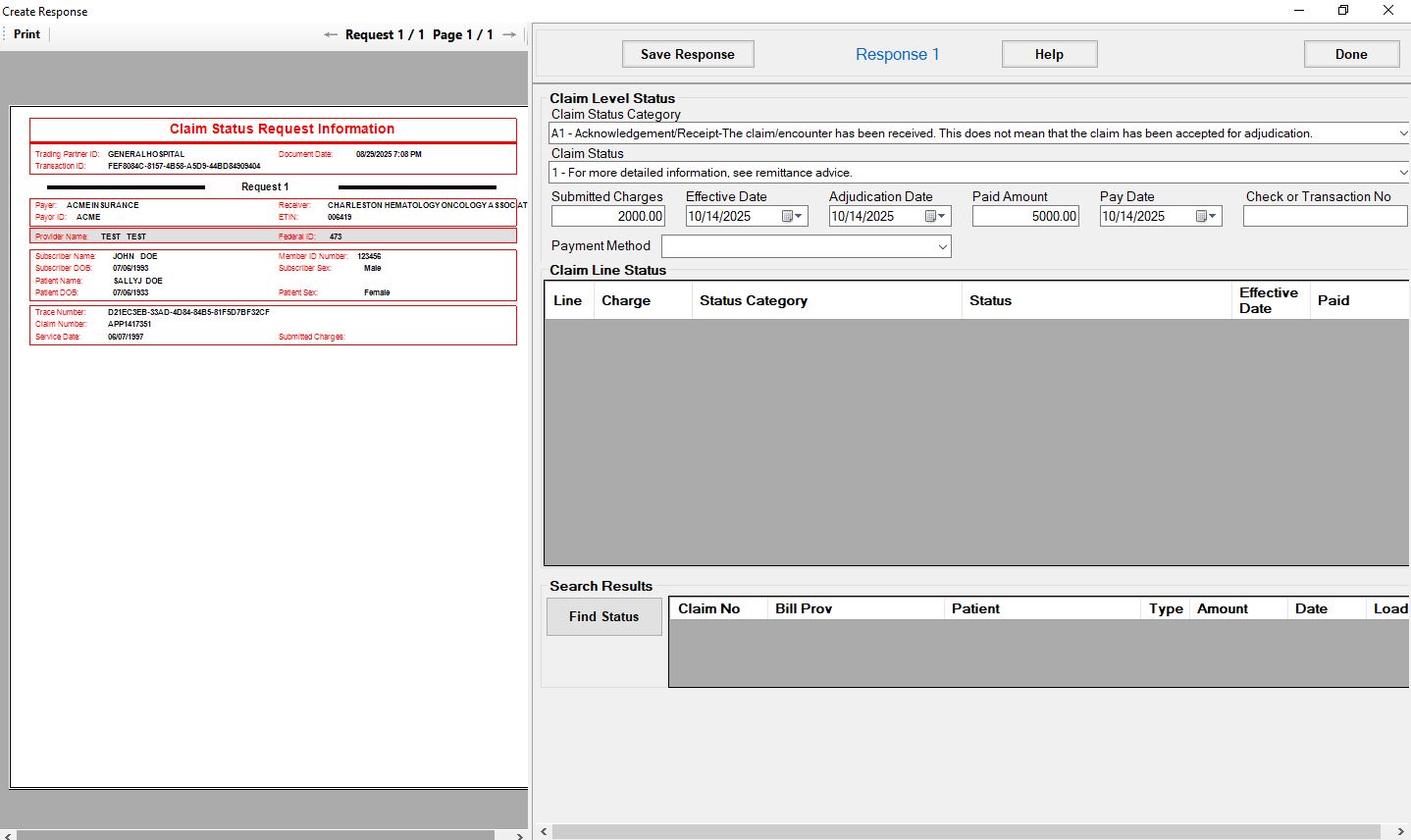1411x840 pixels.
Task: Click the ETIN value 006419
Action: click(x=340, y=217)
